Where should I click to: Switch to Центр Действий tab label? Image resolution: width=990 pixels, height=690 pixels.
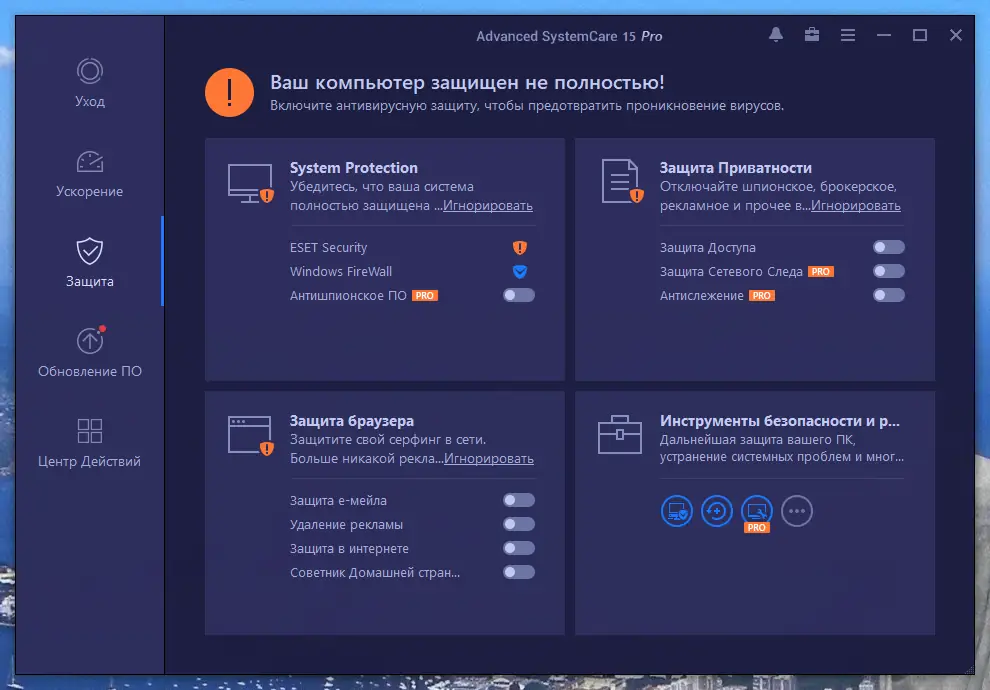[x=90, y=461]
